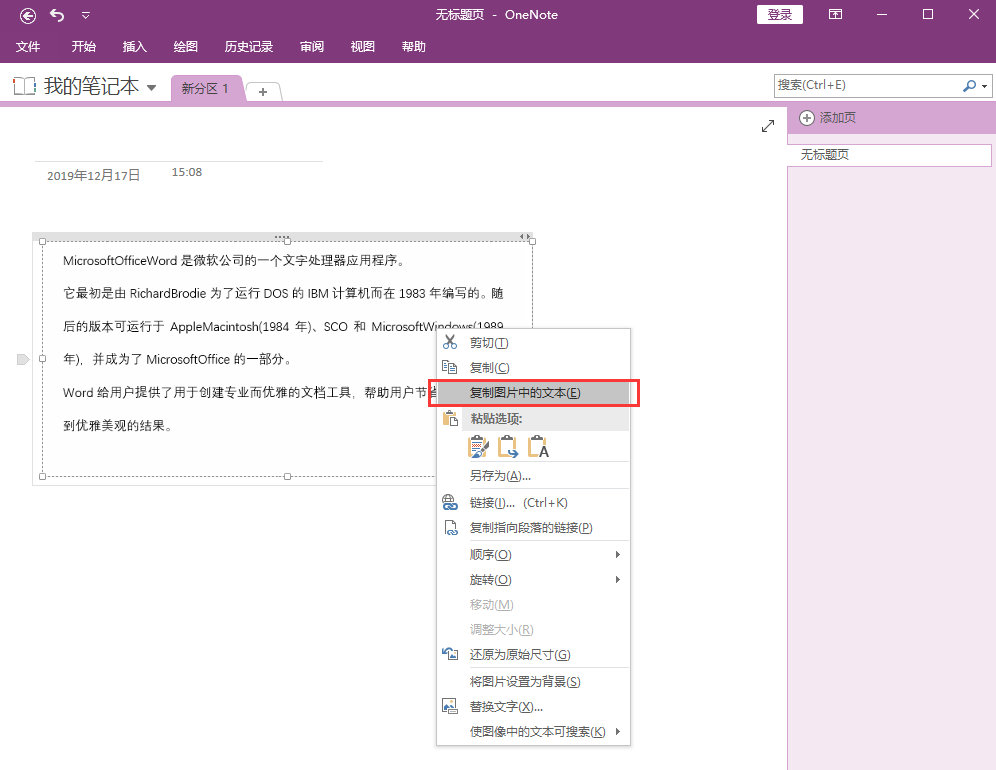This screenshot has width=996, height=770.
Task: Switch to the 插入 ribbon tab
Action: 135,46
